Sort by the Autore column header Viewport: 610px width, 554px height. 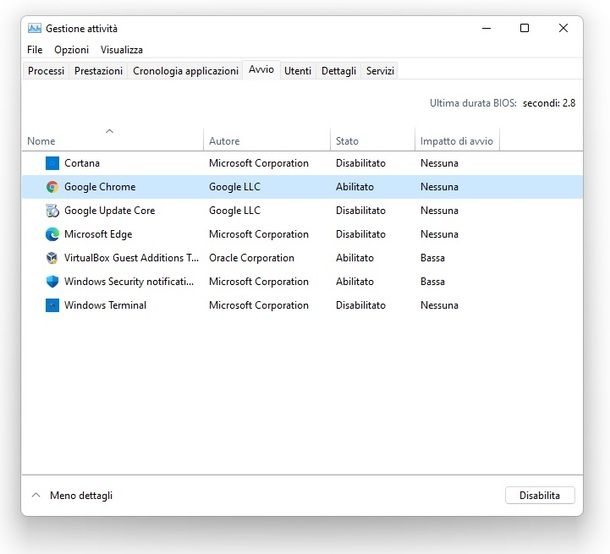click(267, 139)
